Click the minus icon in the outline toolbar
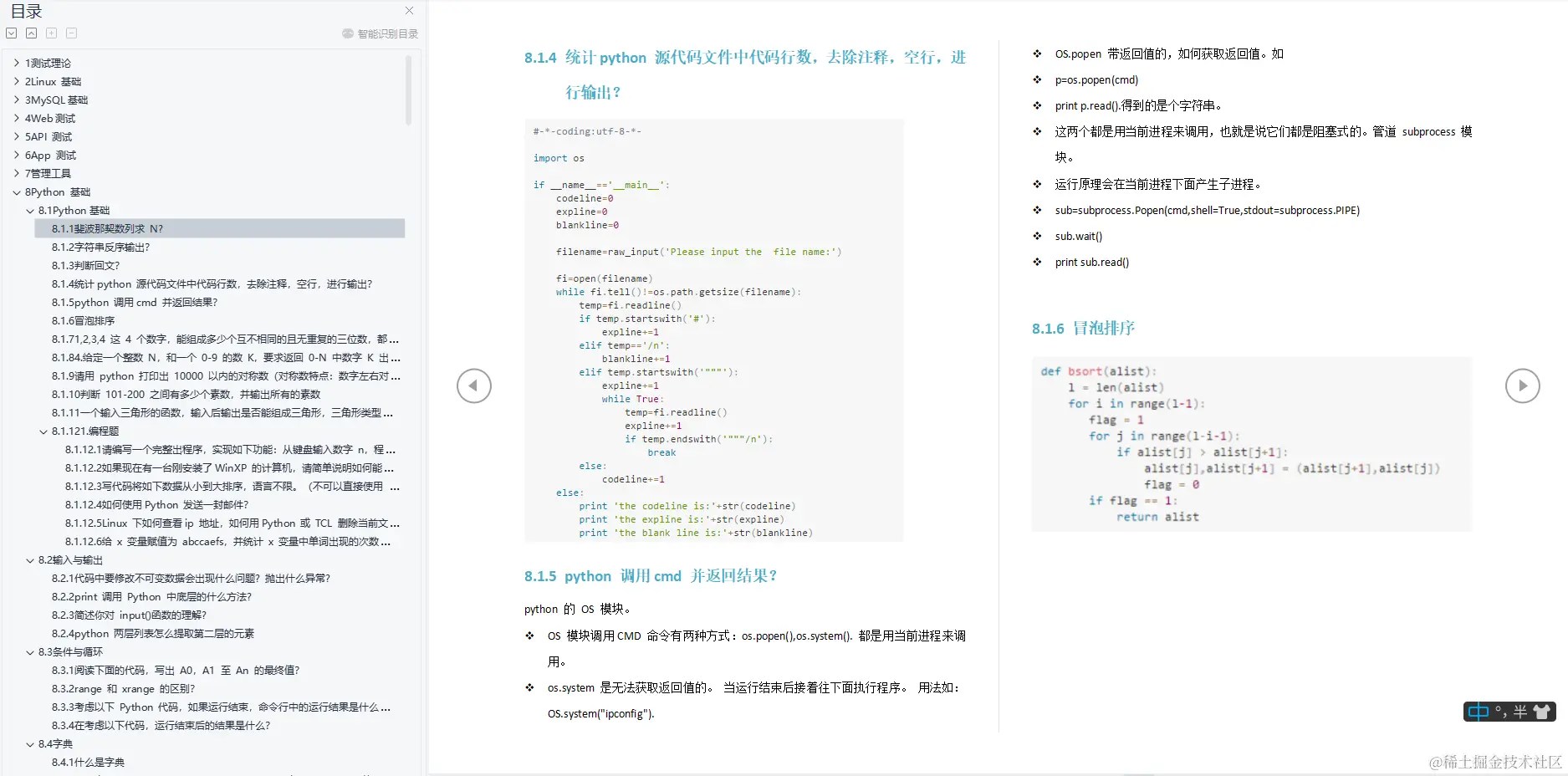 click(x=72, y=33)
